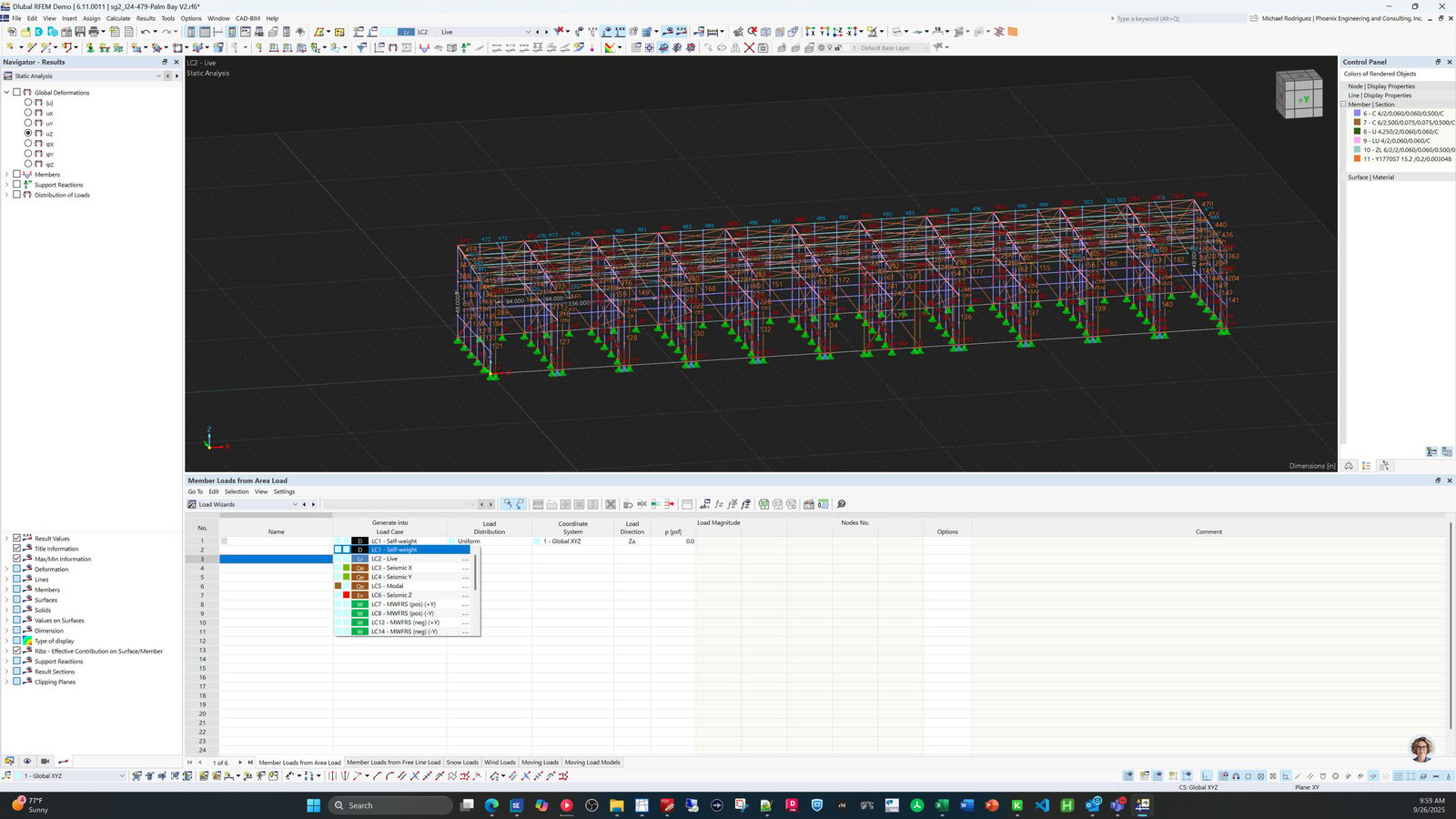1456x819 pixels.
Task: Switch to the Snow Loads tab
Action: pyautogui.click(x=462, y=763)
